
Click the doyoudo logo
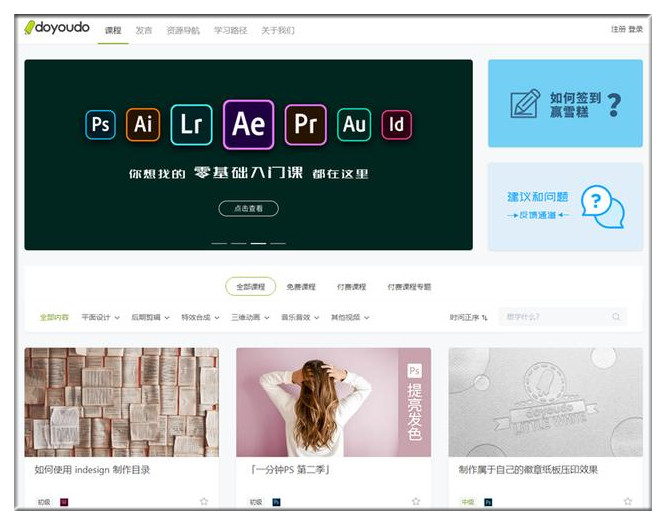coord(57,28)
